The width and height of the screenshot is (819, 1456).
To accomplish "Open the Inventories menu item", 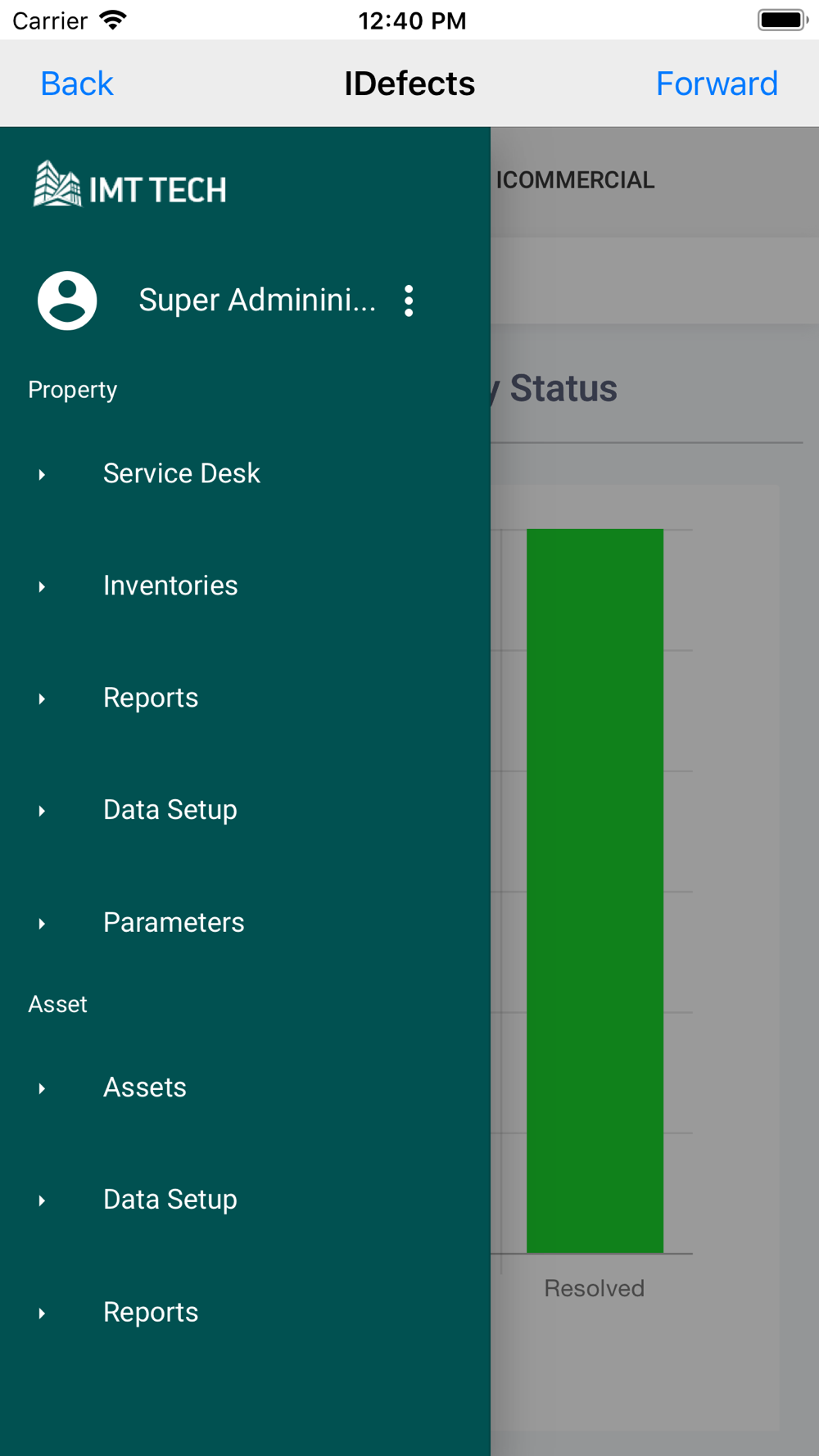I will [170, 586].
